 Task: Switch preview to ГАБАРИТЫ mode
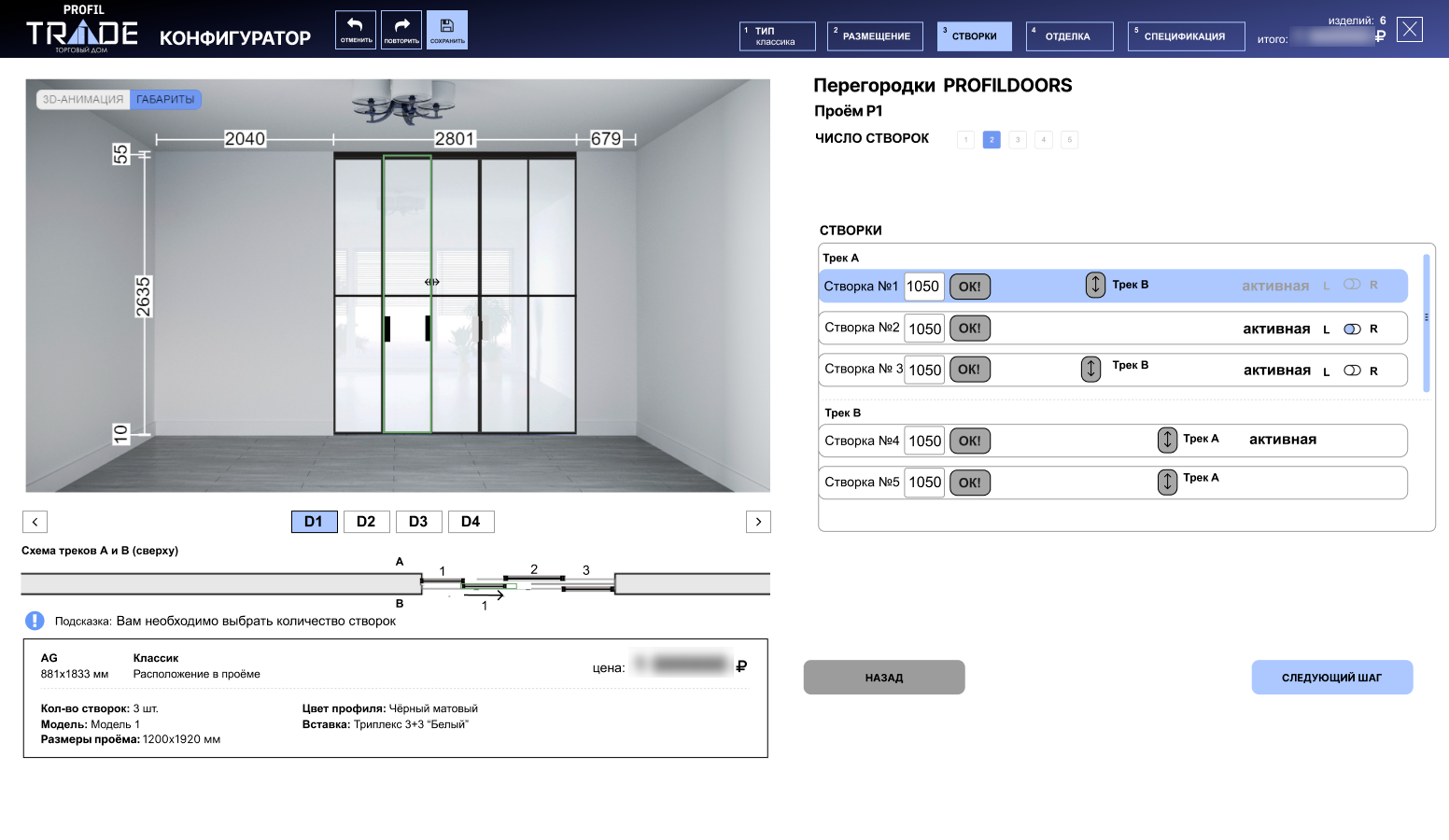pos(165,99)
